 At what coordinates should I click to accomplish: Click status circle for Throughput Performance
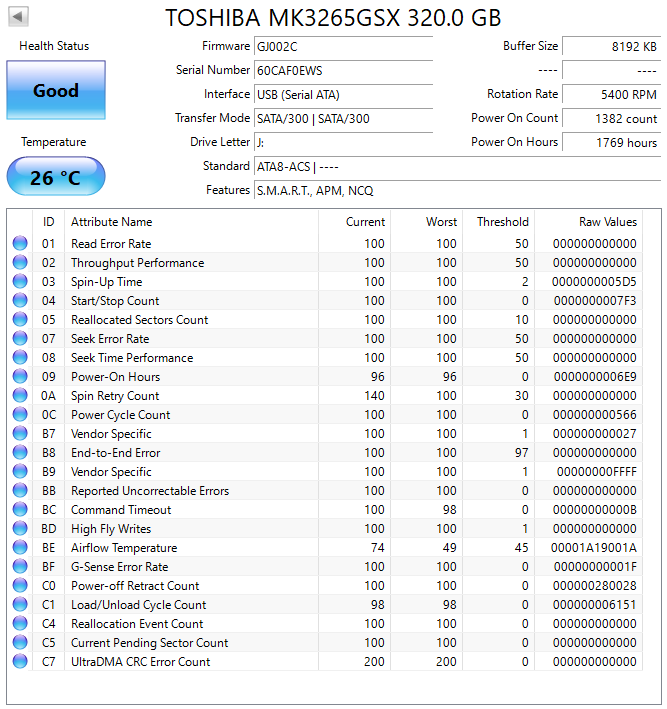click(20, 262)
